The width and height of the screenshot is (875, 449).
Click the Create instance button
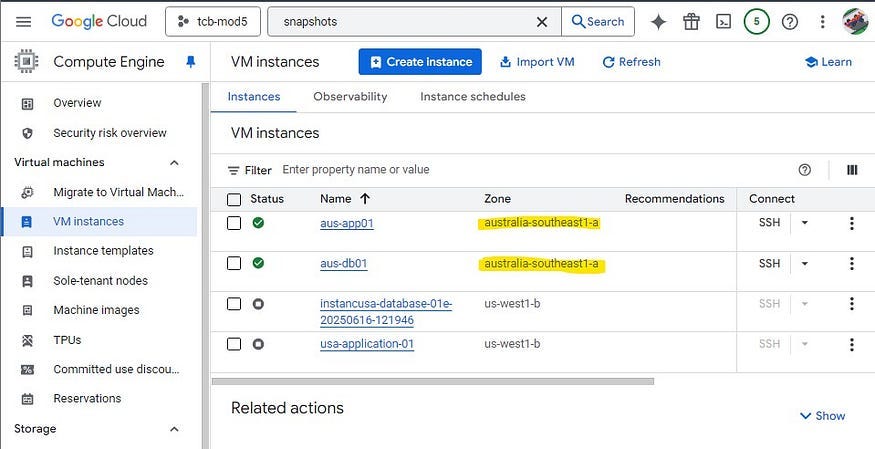[x=420, y=62]
